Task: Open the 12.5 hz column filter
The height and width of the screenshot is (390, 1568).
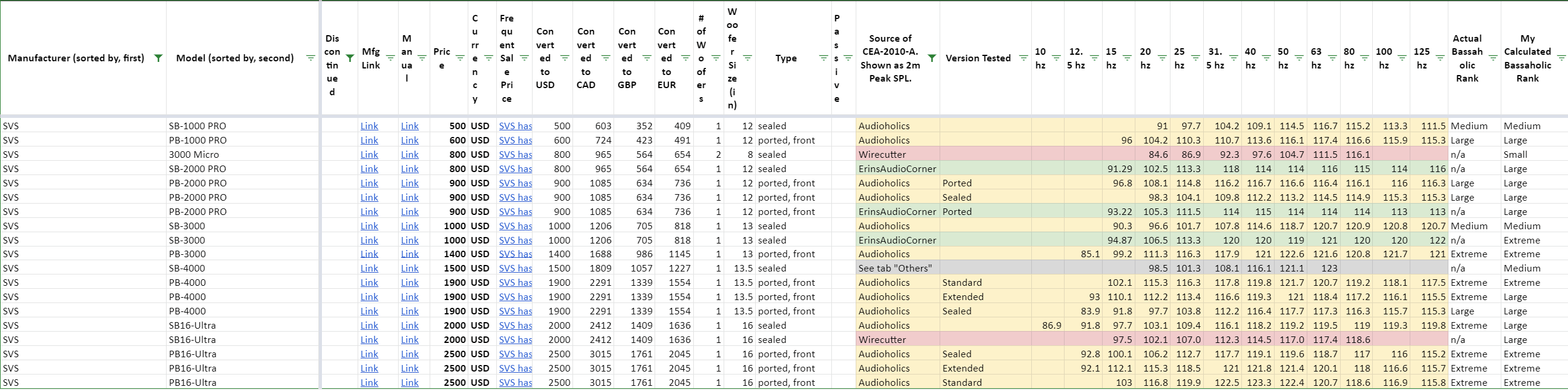Action: point(1094,58)
